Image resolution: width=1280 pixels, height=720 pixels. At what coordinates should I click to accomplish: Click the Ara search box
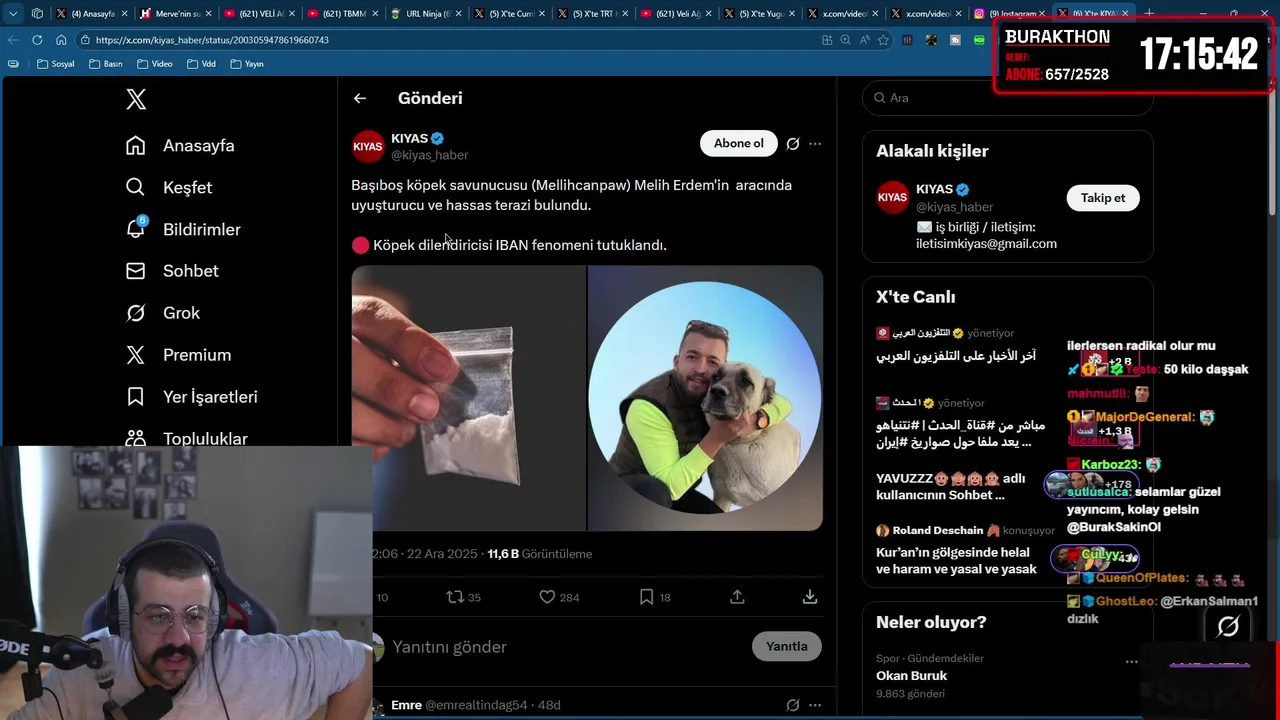pos(1008,98)
